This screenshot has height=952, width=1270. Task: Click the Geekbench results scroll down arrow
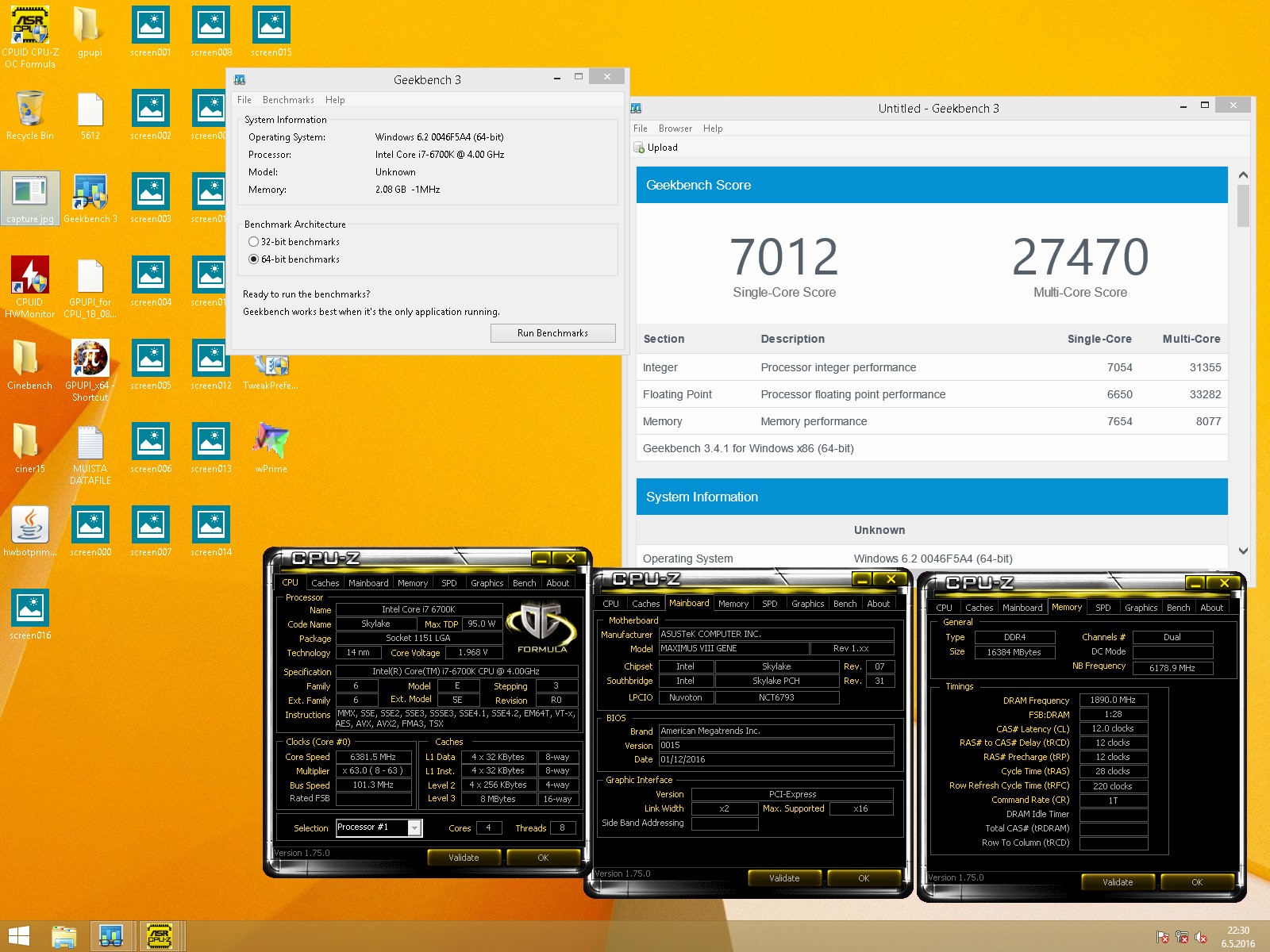1243,551
